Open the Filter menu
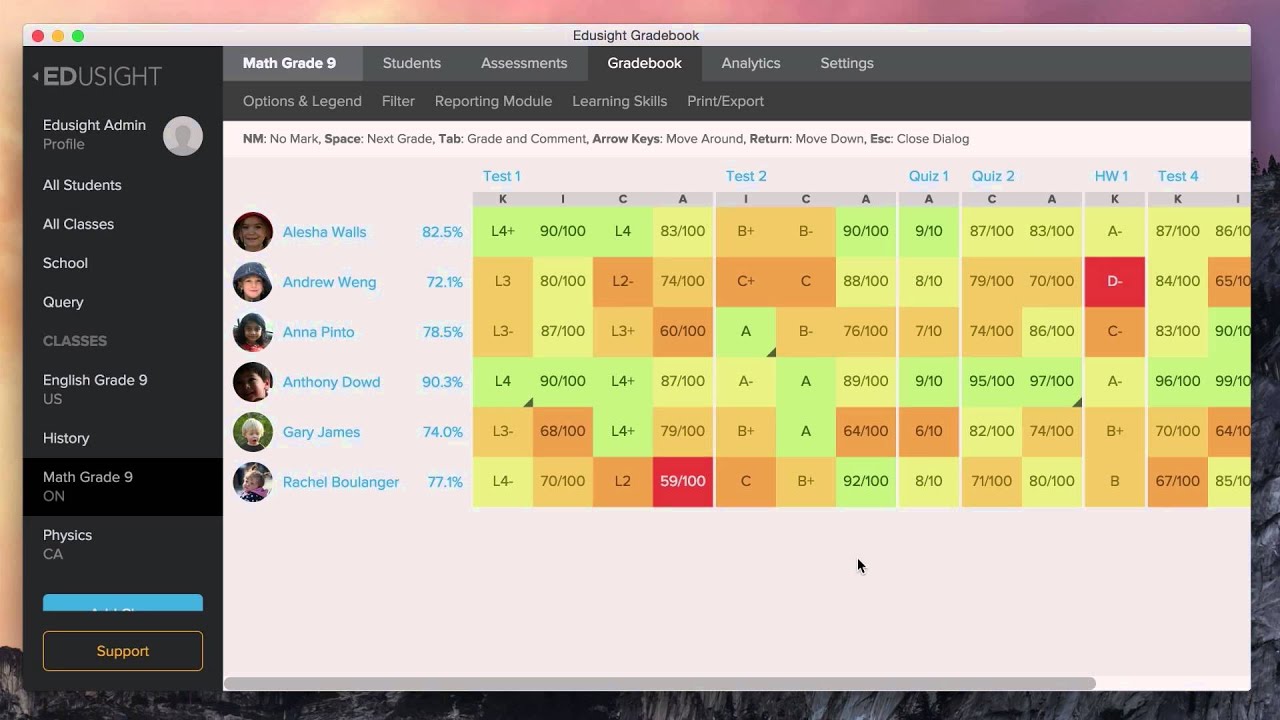The width and height of the screenshot is (1280, 720). (398, 101)
